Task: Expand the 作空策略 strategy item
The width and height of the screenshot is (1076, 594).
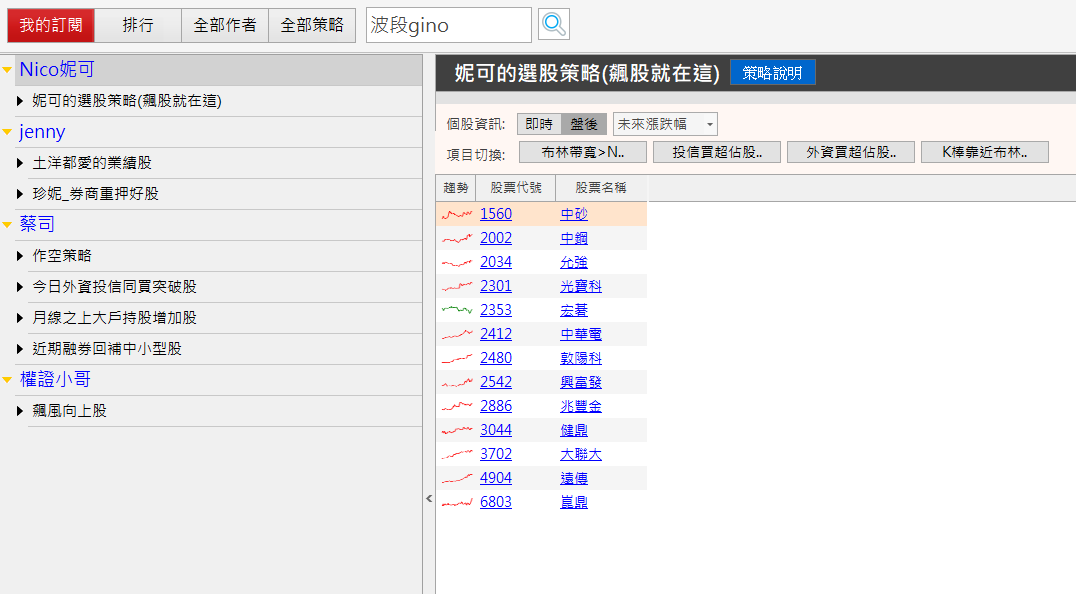Action: (x=20, y=256)
